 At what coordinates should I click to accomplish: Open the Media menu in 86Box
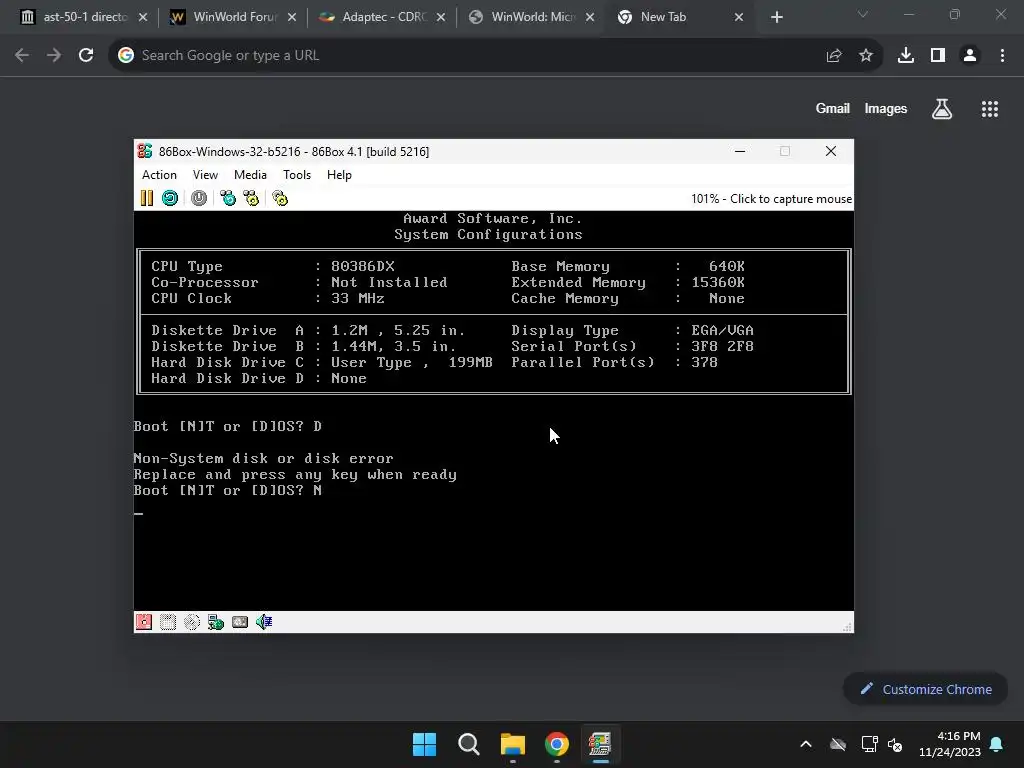[x=250, y=175]
